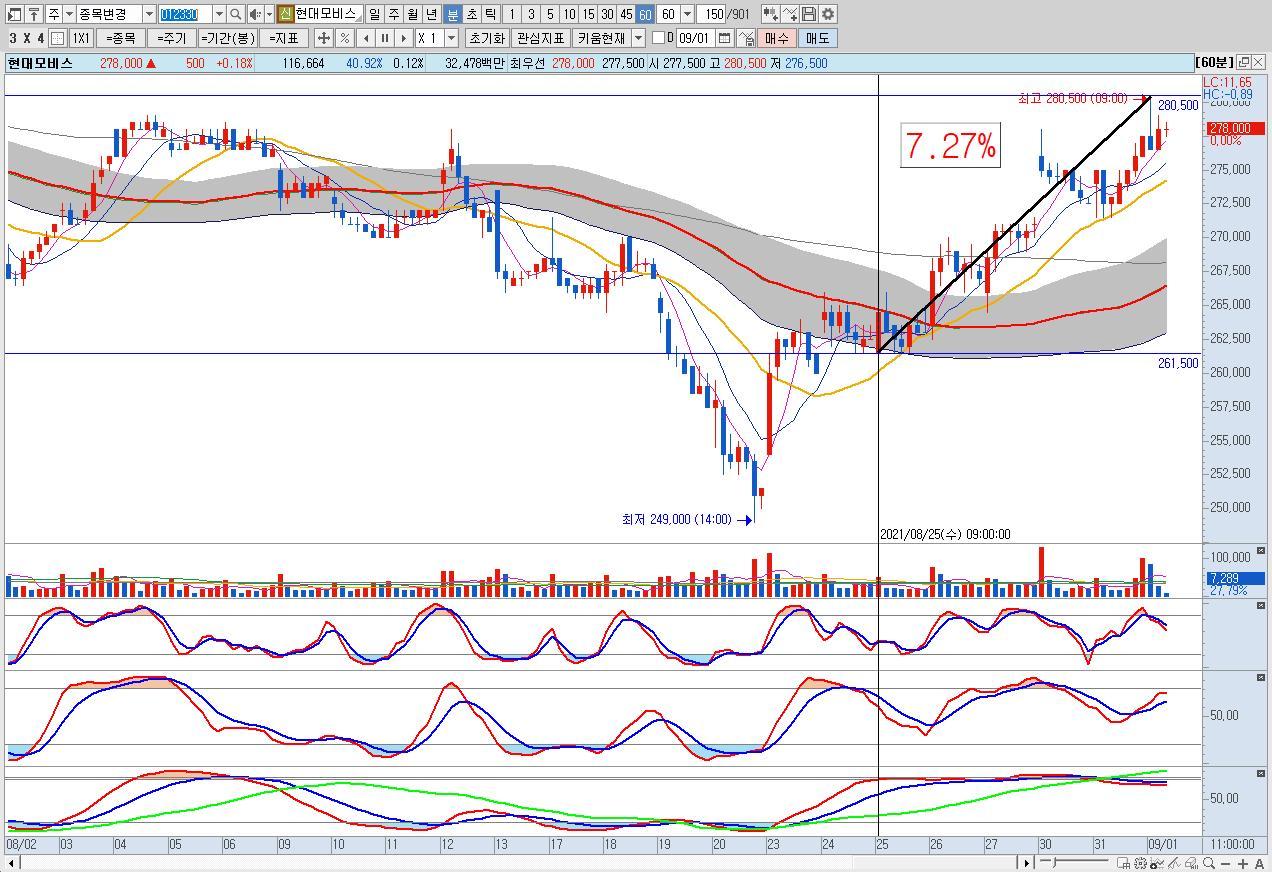Close the volume indicator panel
Screen dimensions: 1272x872
coord(1261,551)
